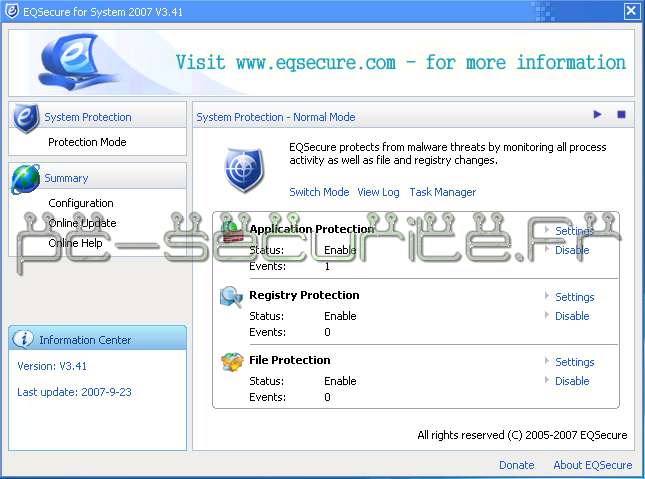Image resolution: width=645 pixels, height=479 pixels.
Task: Click the Application Protection icon
Action: [x=232, y=233]
